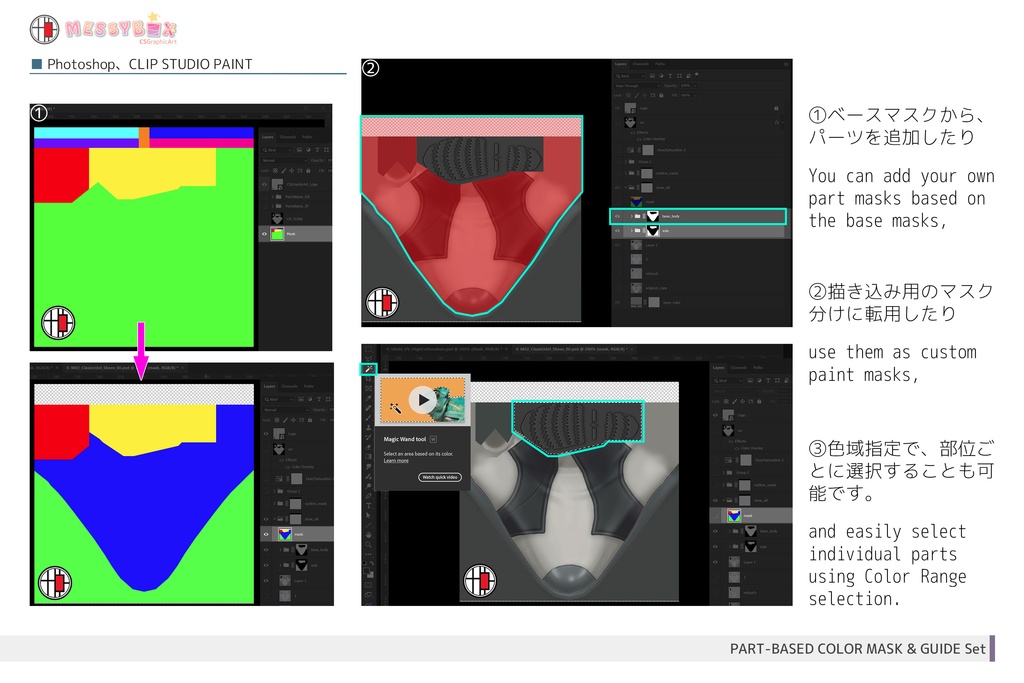The width and height of the screenshot is (1024, 683).
Task: Click shape layer filter icon in red-overlay screenshot
Action: pos(679,76)
